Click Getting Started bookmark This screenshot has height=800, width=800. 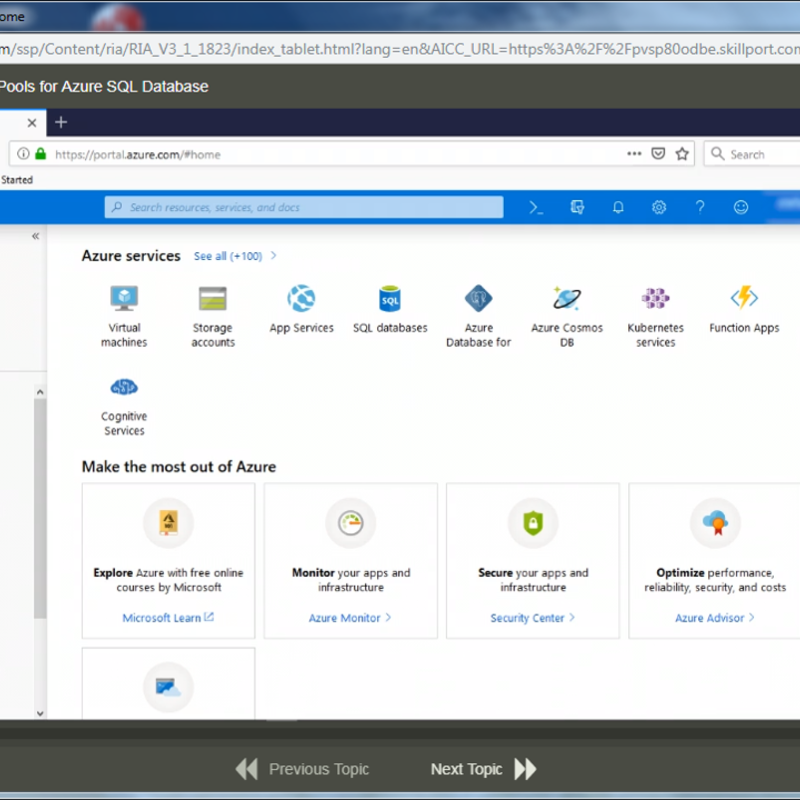[x=16, y=180]
